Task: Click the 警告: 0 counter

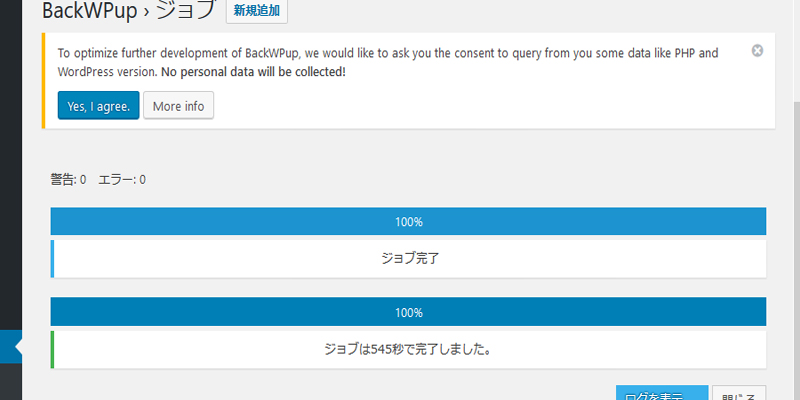Action: [x=68, y=180]
